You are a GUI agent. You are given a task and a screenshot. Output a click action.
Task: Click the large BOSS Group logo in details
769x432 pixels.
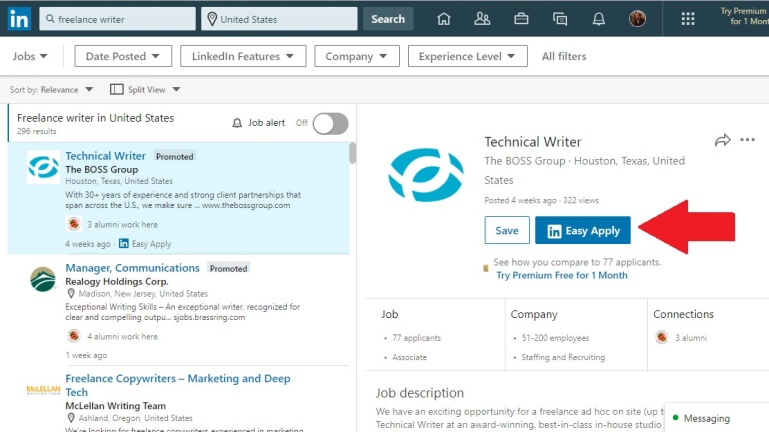[x=426, y=175]
